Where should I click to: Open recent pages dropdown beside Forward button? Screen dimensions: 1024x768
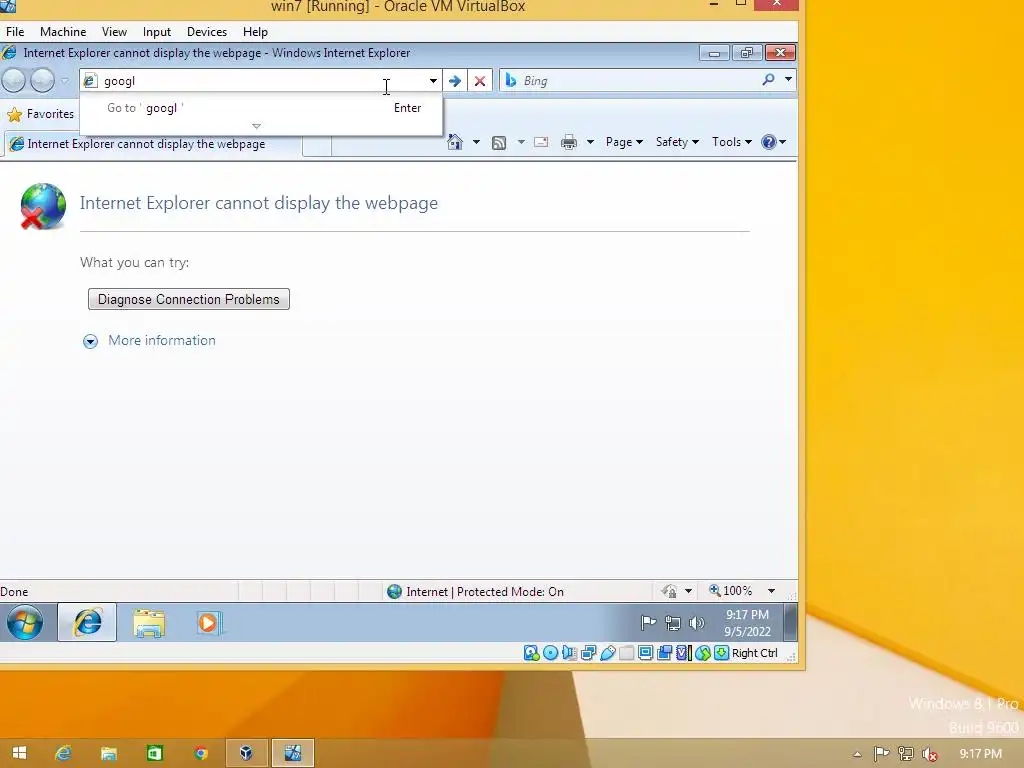click(x=65, y=80)
